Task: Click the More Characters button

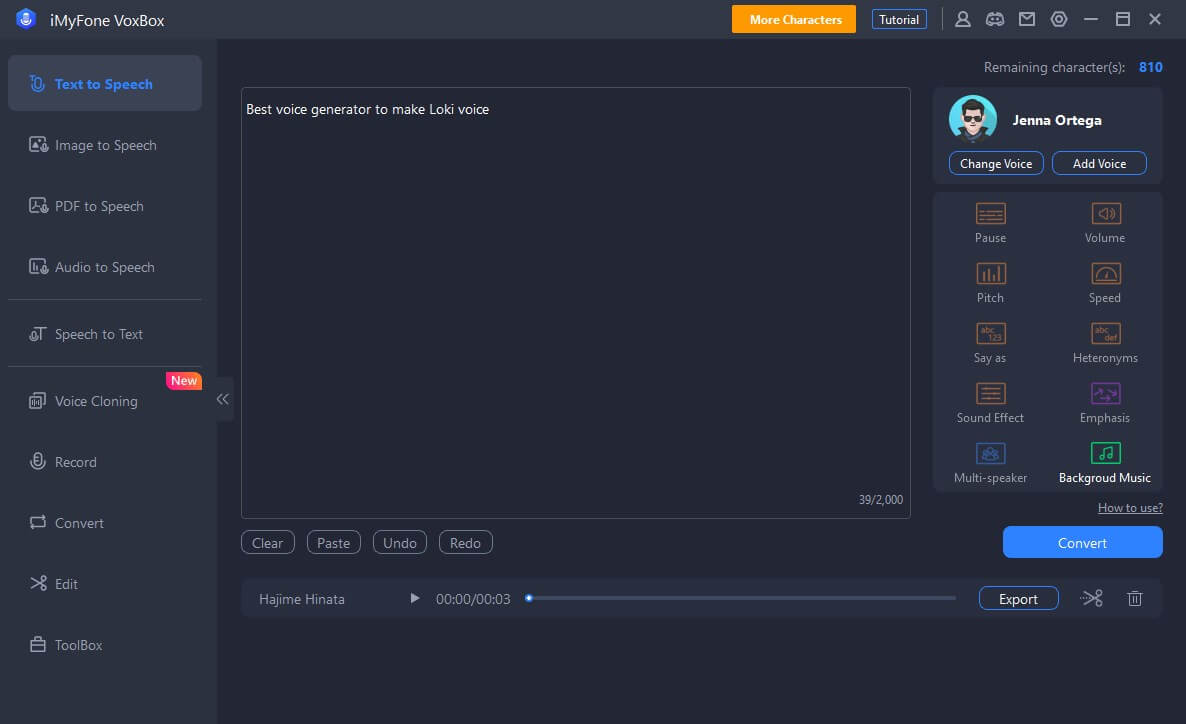Action: coord(793,20)
